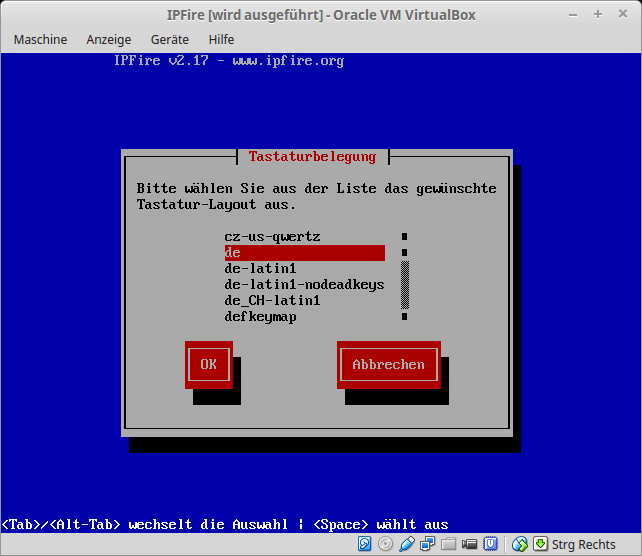Select cz-us-qwertz keyboard layout
642x556 pixels.
pyautogui.click(x=305, y=237)
